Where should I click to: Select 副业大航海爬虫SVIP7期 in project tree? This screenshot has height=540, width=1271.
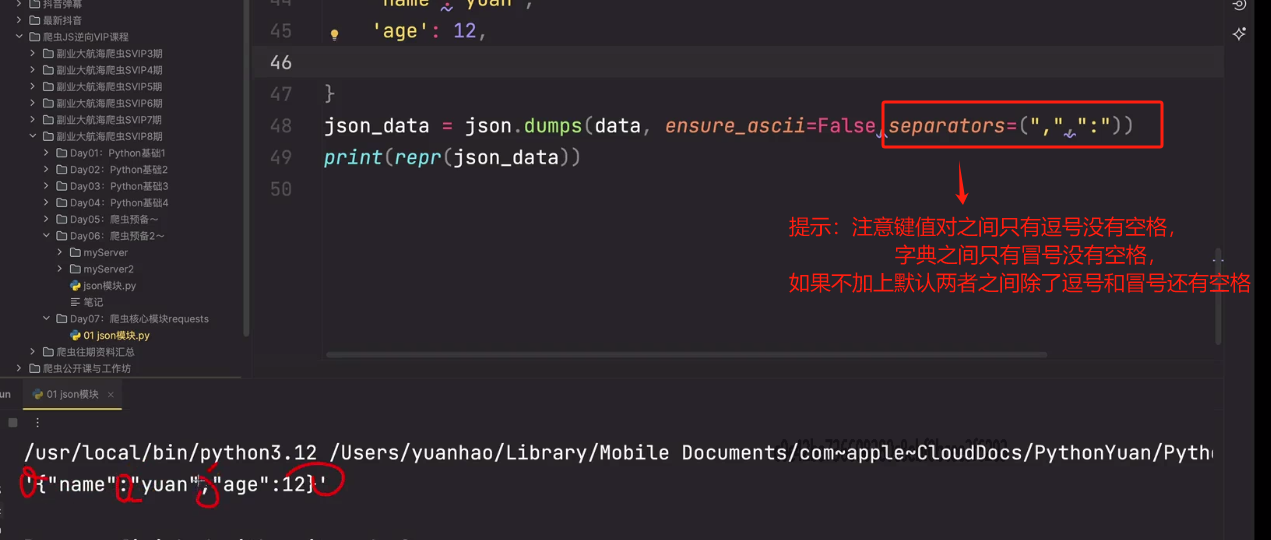109,120
